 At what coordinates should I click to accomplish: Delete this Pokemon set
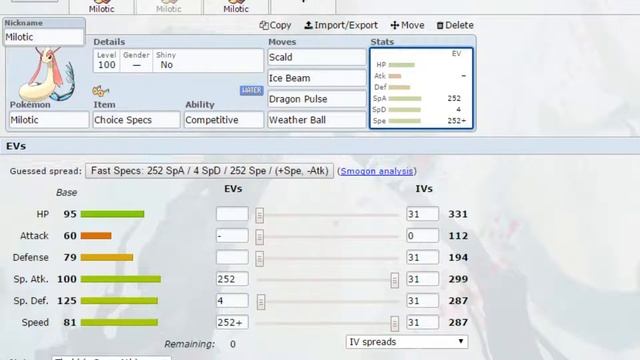(x=455, y=25)
